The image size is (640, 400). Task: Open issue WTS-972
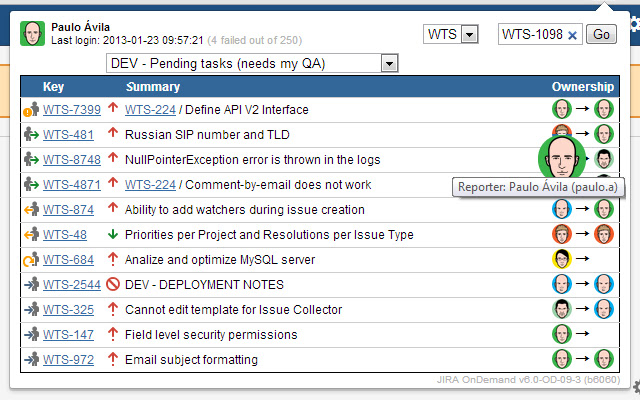tap(68, 360)
